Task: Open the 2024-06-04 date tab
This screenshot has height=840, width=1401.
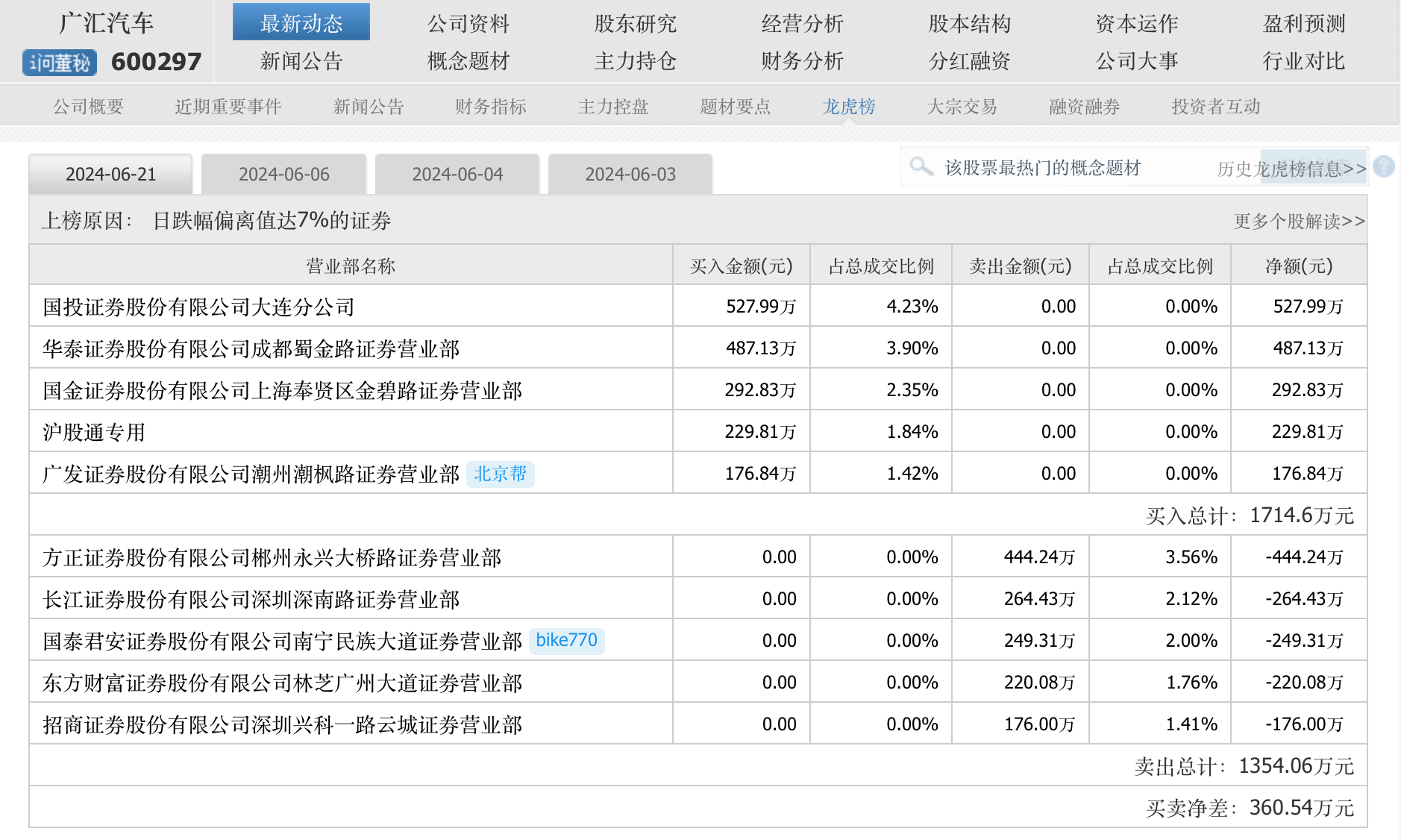Action: 457,175
